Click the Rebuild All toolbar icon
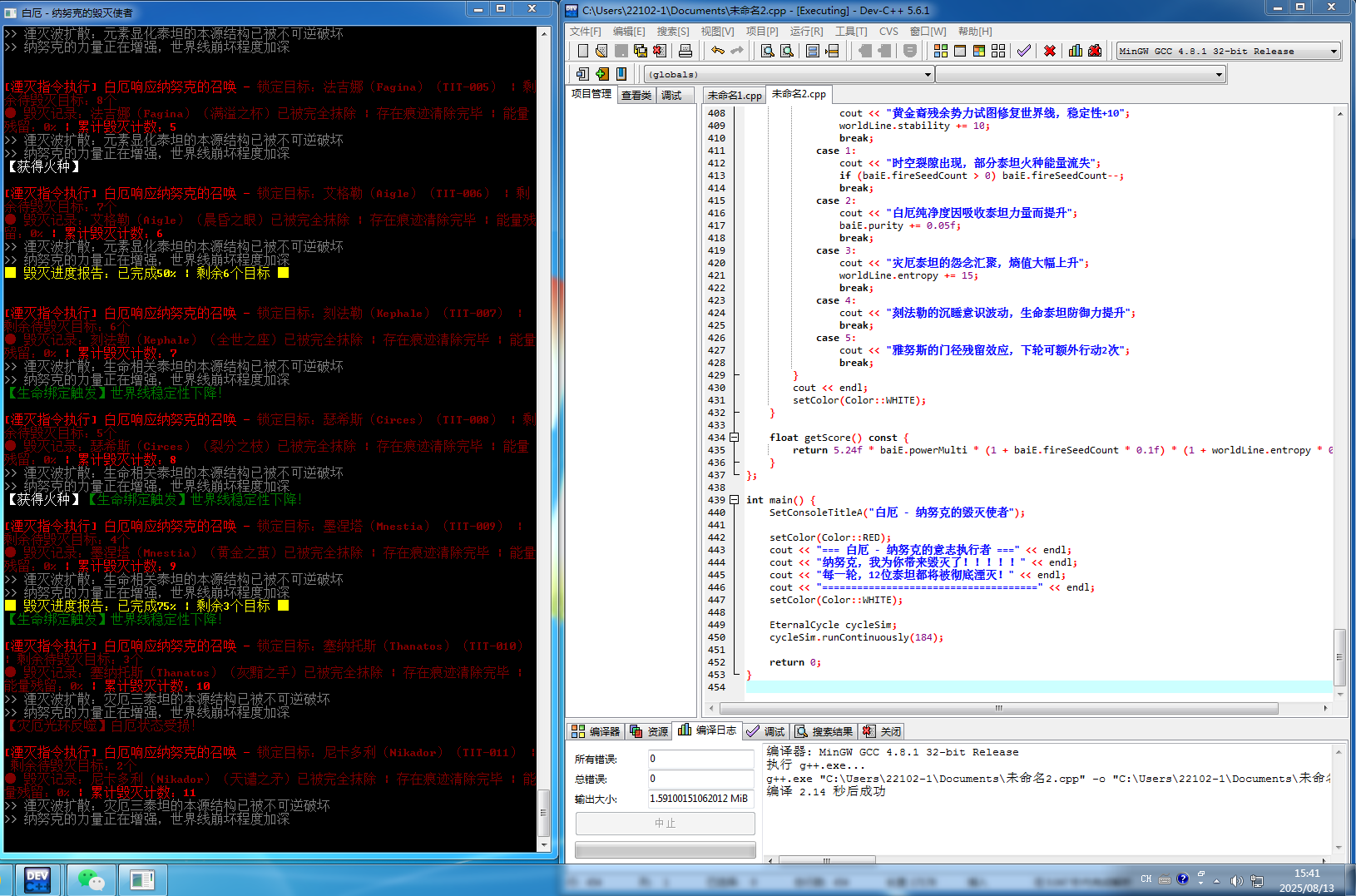 tap(998, 51)
